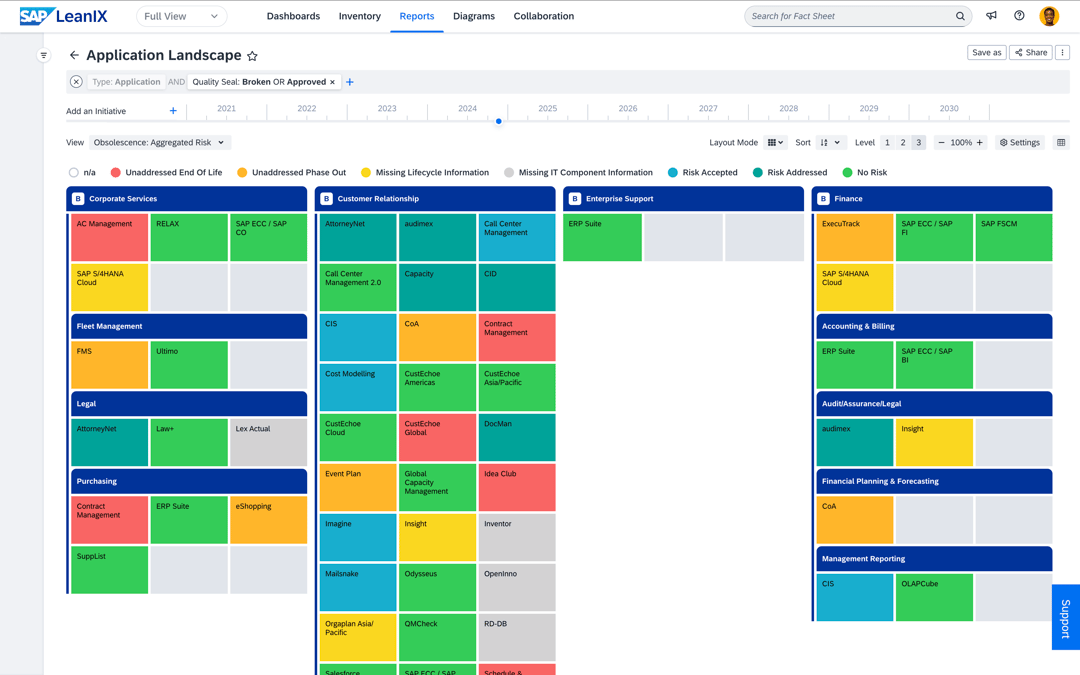The width and height of the screenshot is (1080, 675).
Task: Favorite the Application Landscape report via the star
Action: 253,55
